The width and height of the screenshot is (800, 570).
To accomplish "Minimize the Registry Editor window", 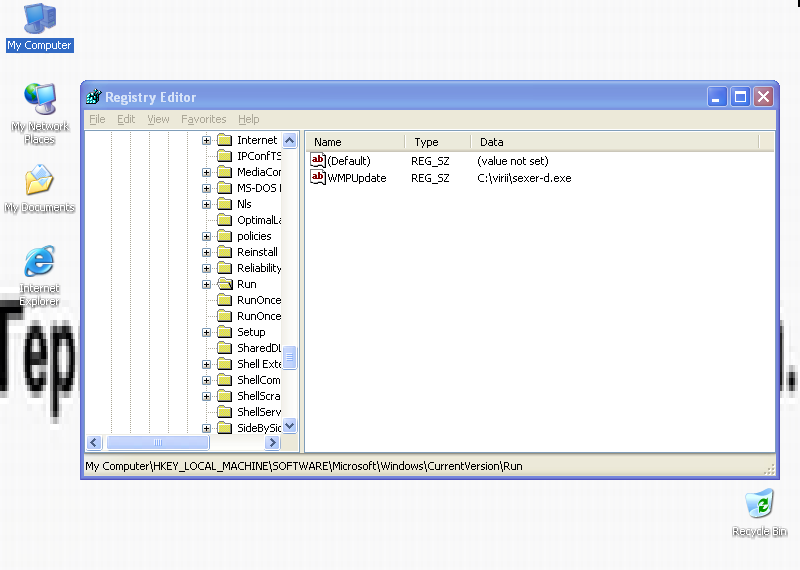I will click(716, 96).
